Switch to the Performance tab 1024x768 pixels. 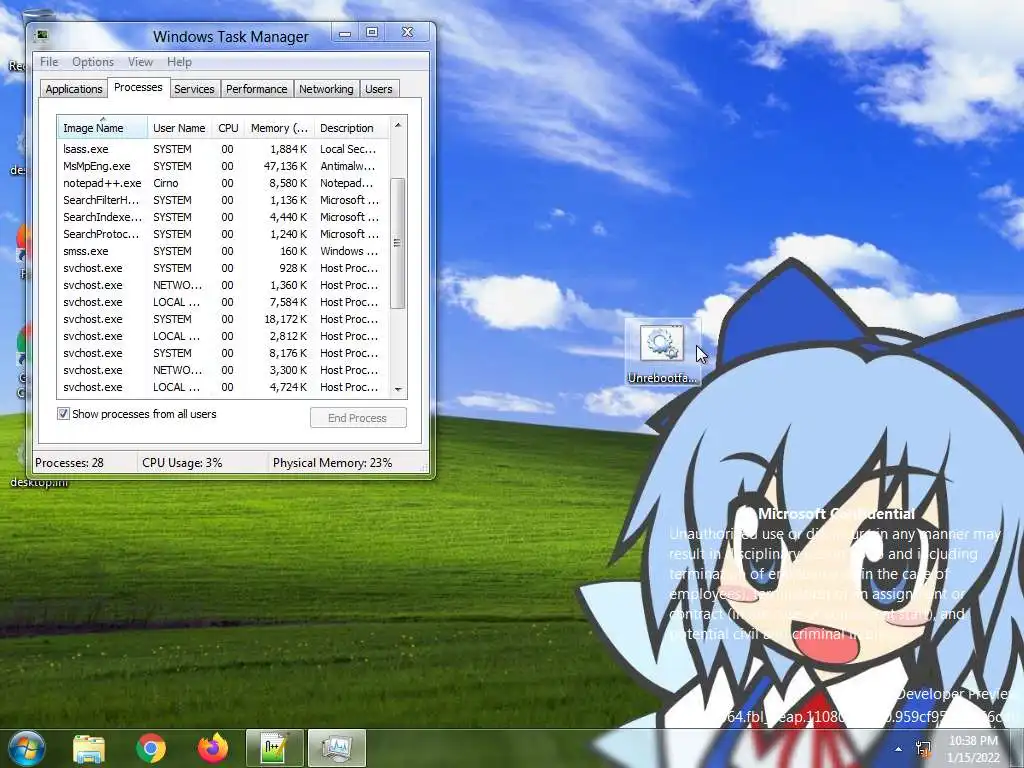click(x=257, y=89)
